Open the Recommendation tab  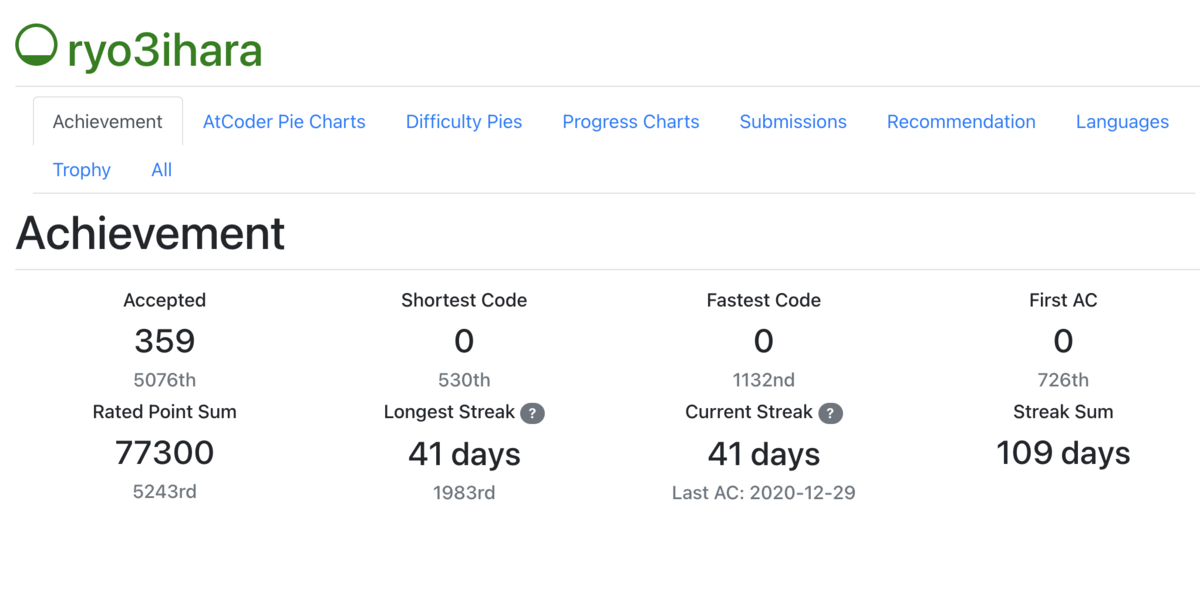(x=961, y=122)
